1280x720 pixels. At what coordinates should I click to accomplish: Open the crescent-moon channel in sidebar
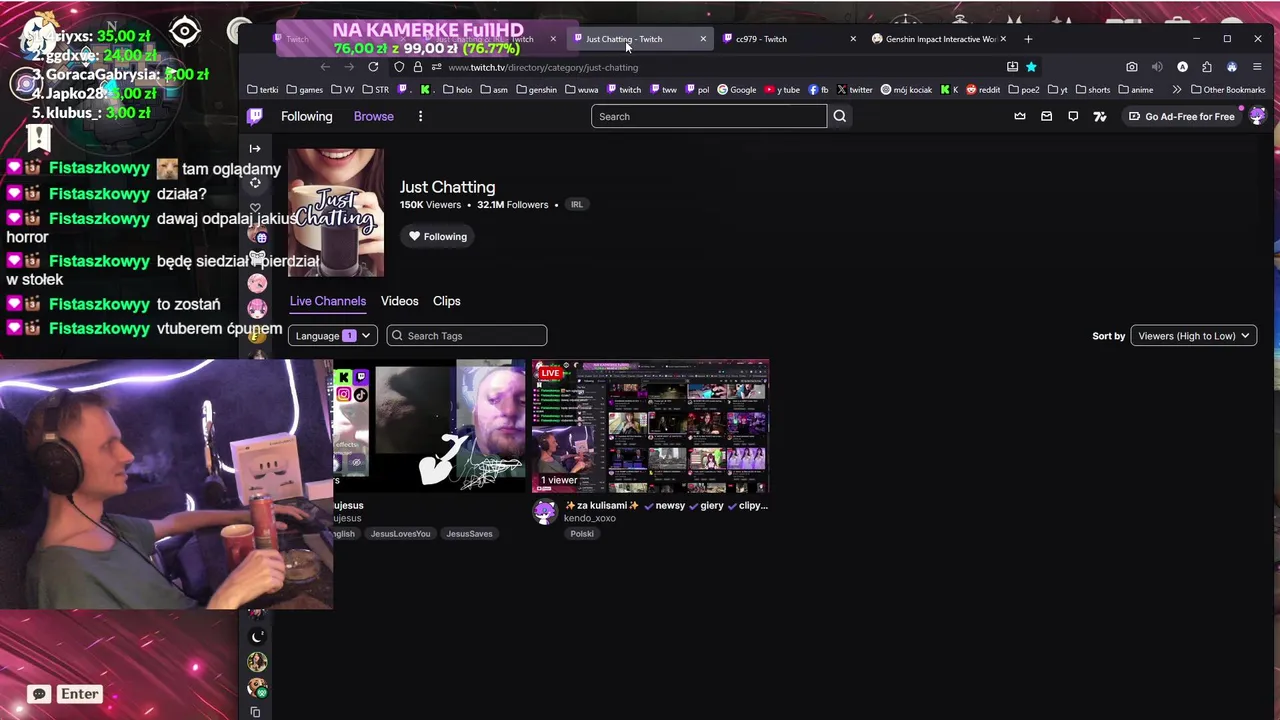(257, 636)
